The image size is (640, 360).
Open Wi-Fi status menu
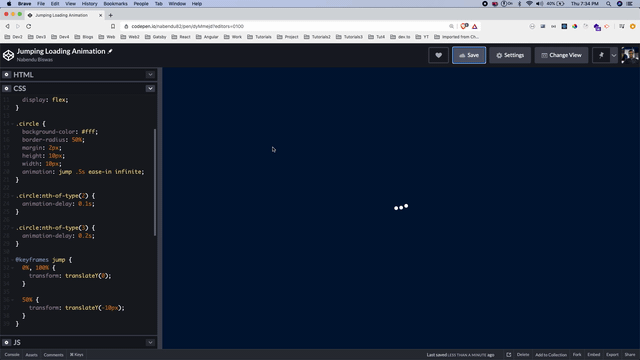(x=529, y=4)
